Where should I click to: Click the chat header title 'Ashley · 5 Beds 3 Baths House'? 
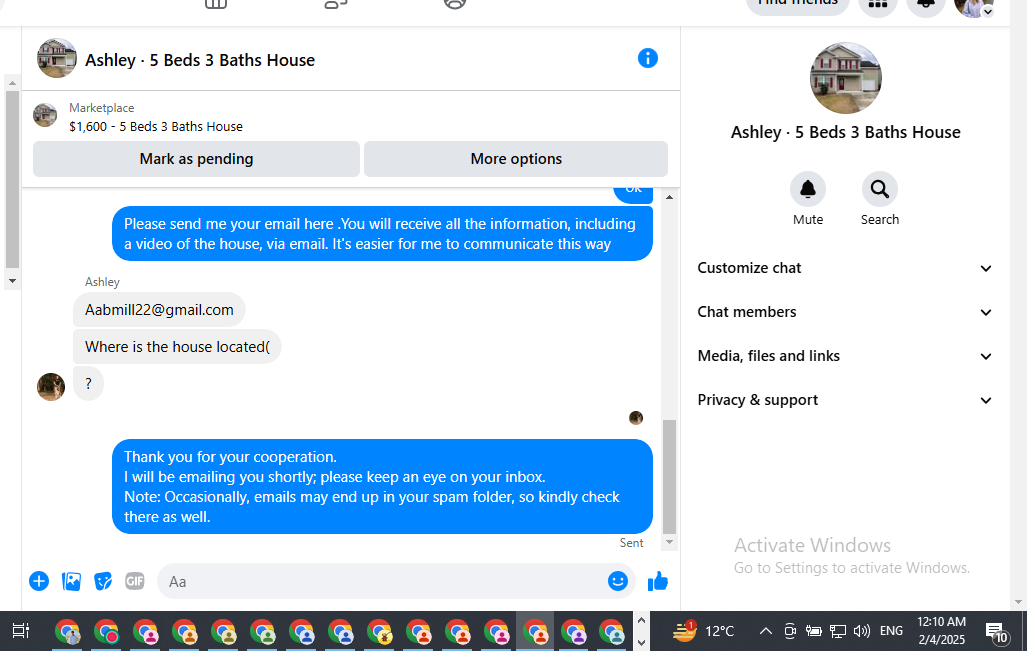click(x=200, y=60)
